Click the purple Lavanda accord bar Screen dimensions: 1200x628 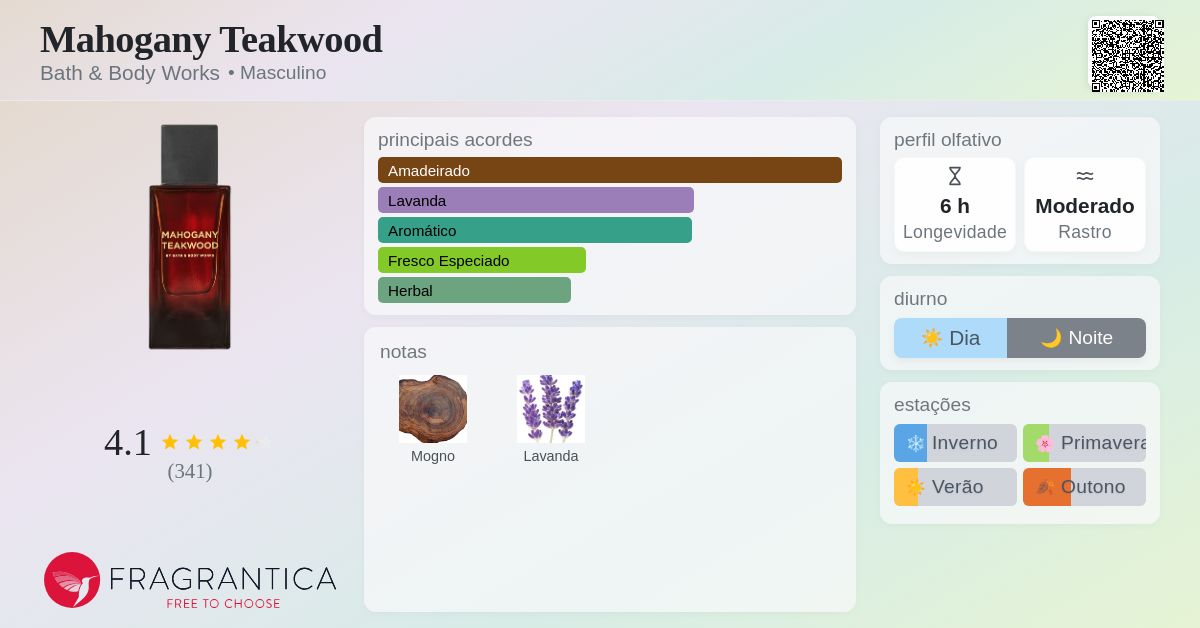tap(536, 200)
